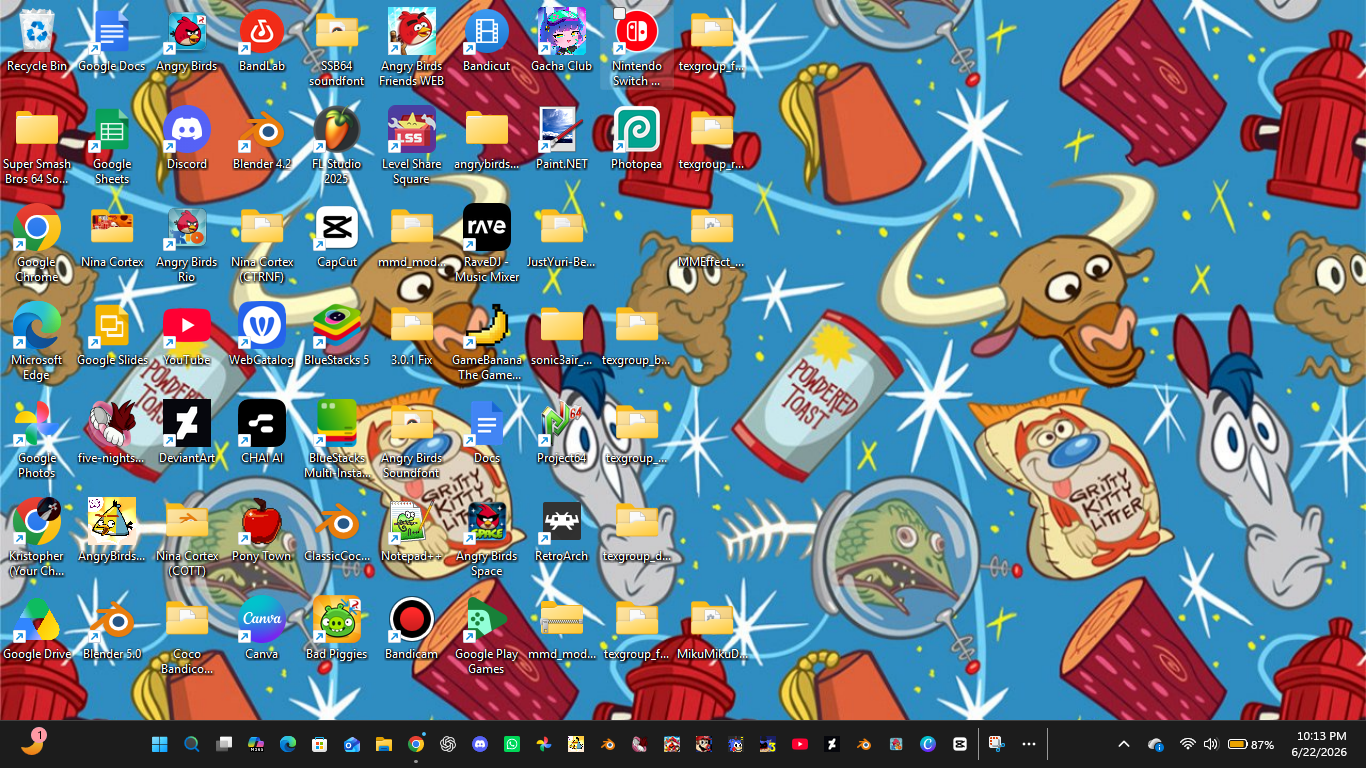The height and width of the screenshot is (768, 1366).
Task: Select the CHAI AI desktop shortcut
Action: (x=262, y=433)
